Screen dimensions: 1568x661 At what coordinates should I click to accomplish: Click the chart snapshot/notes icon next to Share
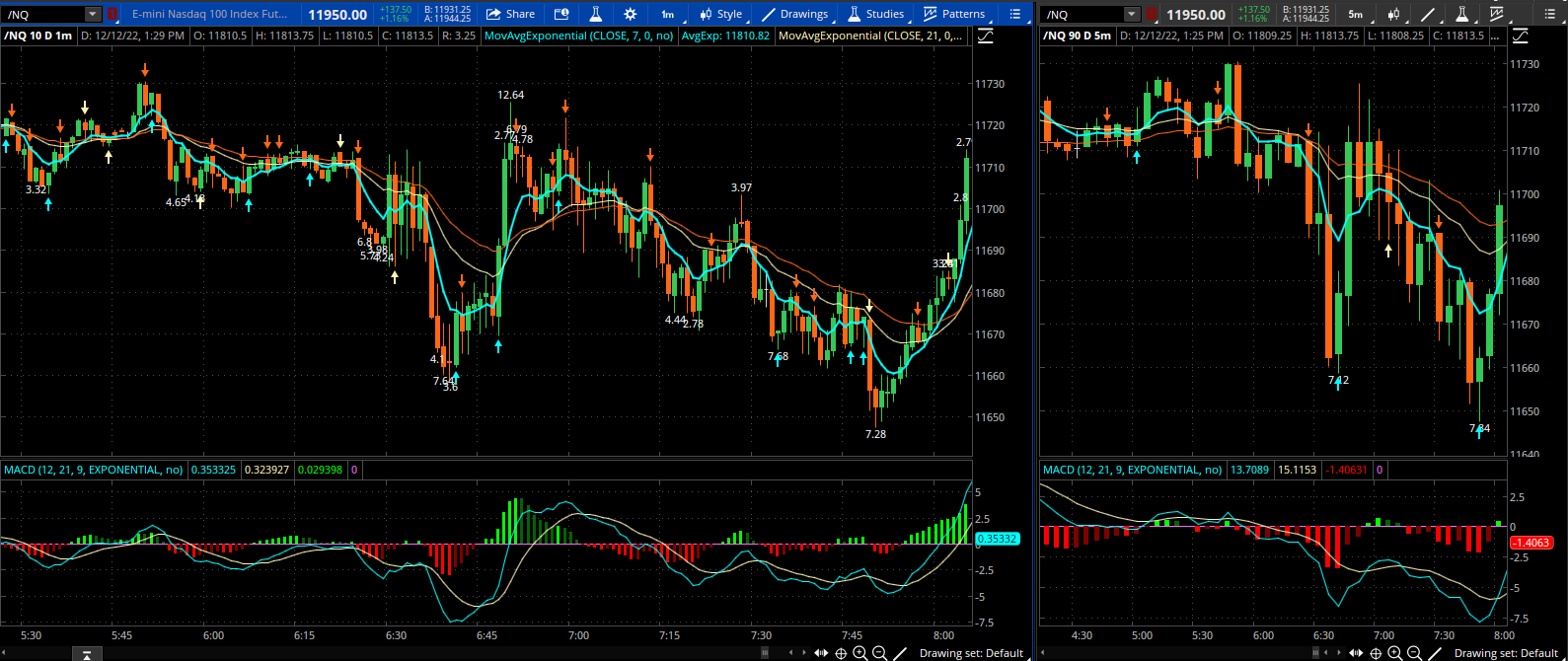click(x=561, y=14)
